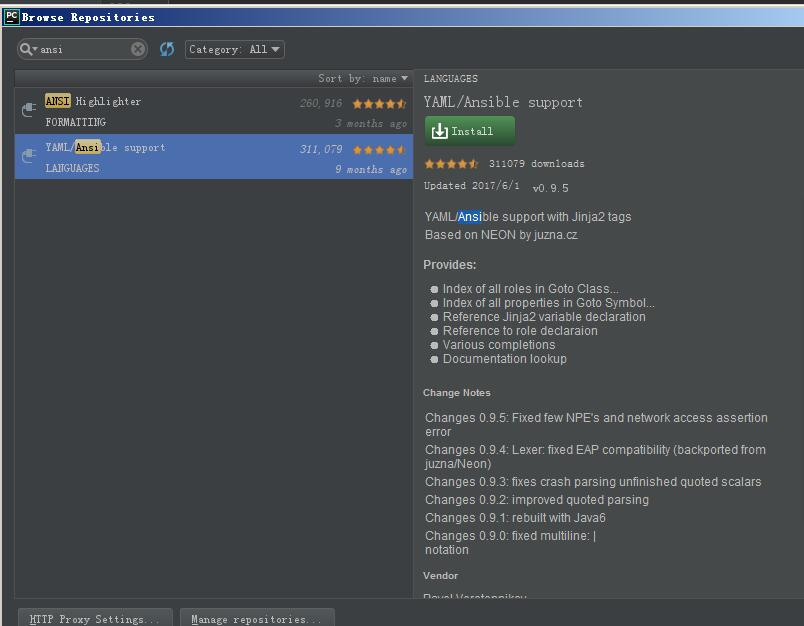This screenshot has height=626, width=804.
Task: Open Manage repositories dialog
Action: 257,619
